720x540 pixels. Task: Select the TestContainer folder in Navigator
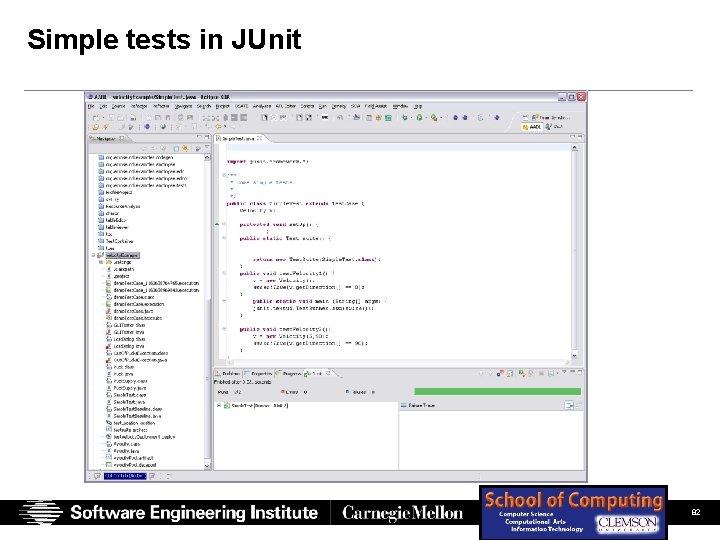[x=119, y=241]
